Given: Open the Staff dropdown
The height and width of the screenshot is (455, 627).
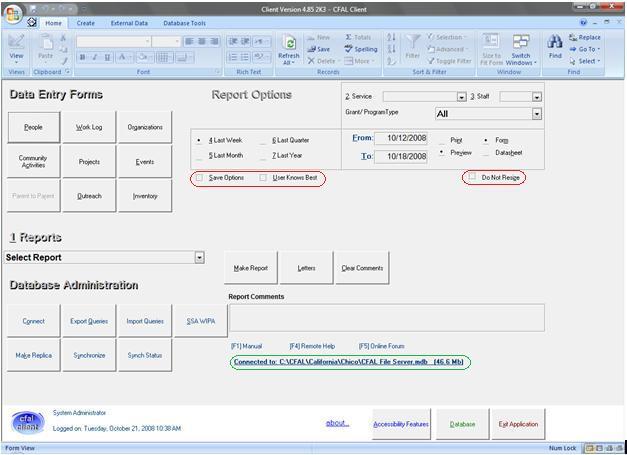Looking at the screenshot, I should point(537,97).
